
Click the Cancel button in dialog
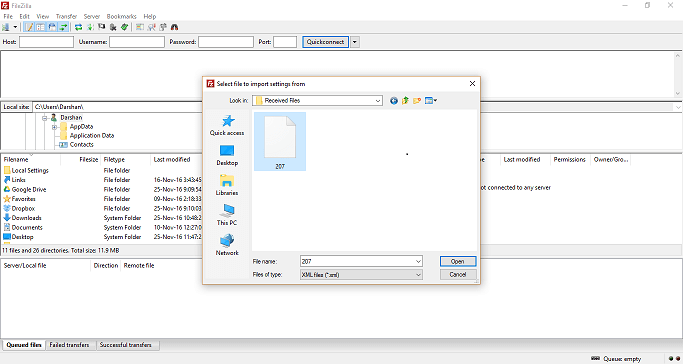click(458, 275)
